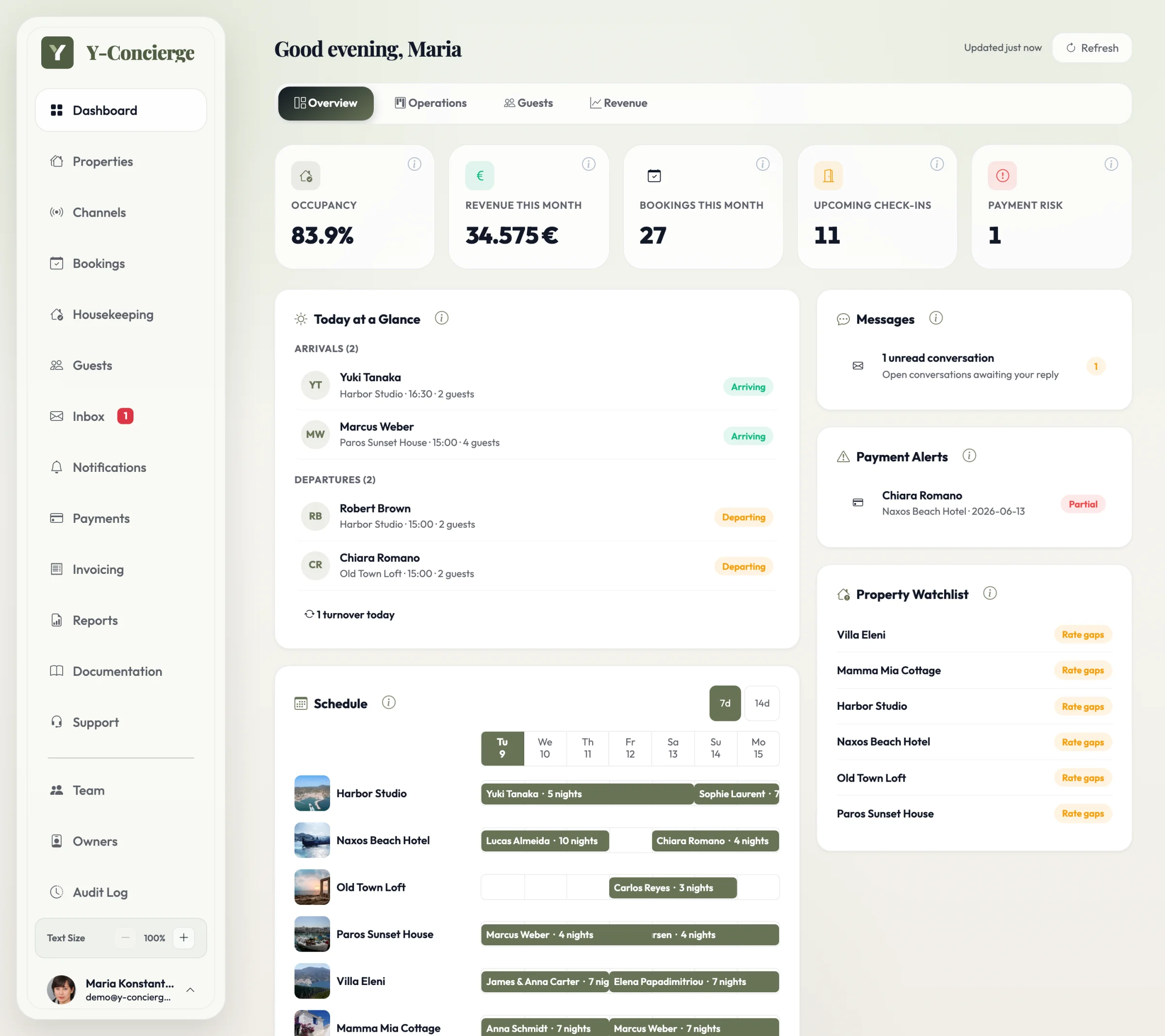Open Yuki Tanaka's arrival row

tap(536, 386)
